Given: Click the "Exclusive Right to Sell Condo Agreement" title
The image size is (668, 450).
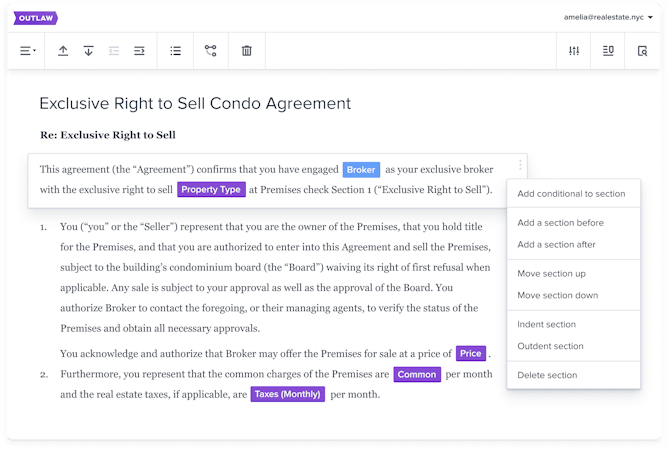Looking at the screenshot, I should tap(195, 103).
